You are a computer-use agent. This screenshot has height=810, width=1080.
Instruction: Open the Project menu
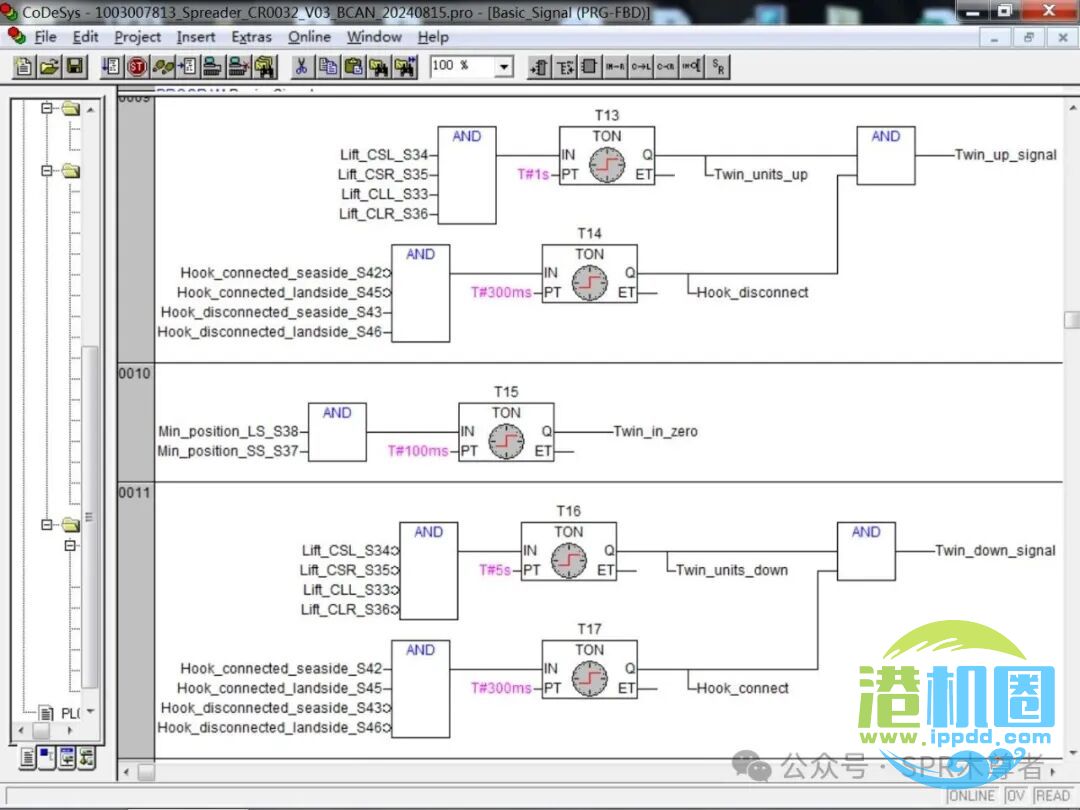click(137, 37)
